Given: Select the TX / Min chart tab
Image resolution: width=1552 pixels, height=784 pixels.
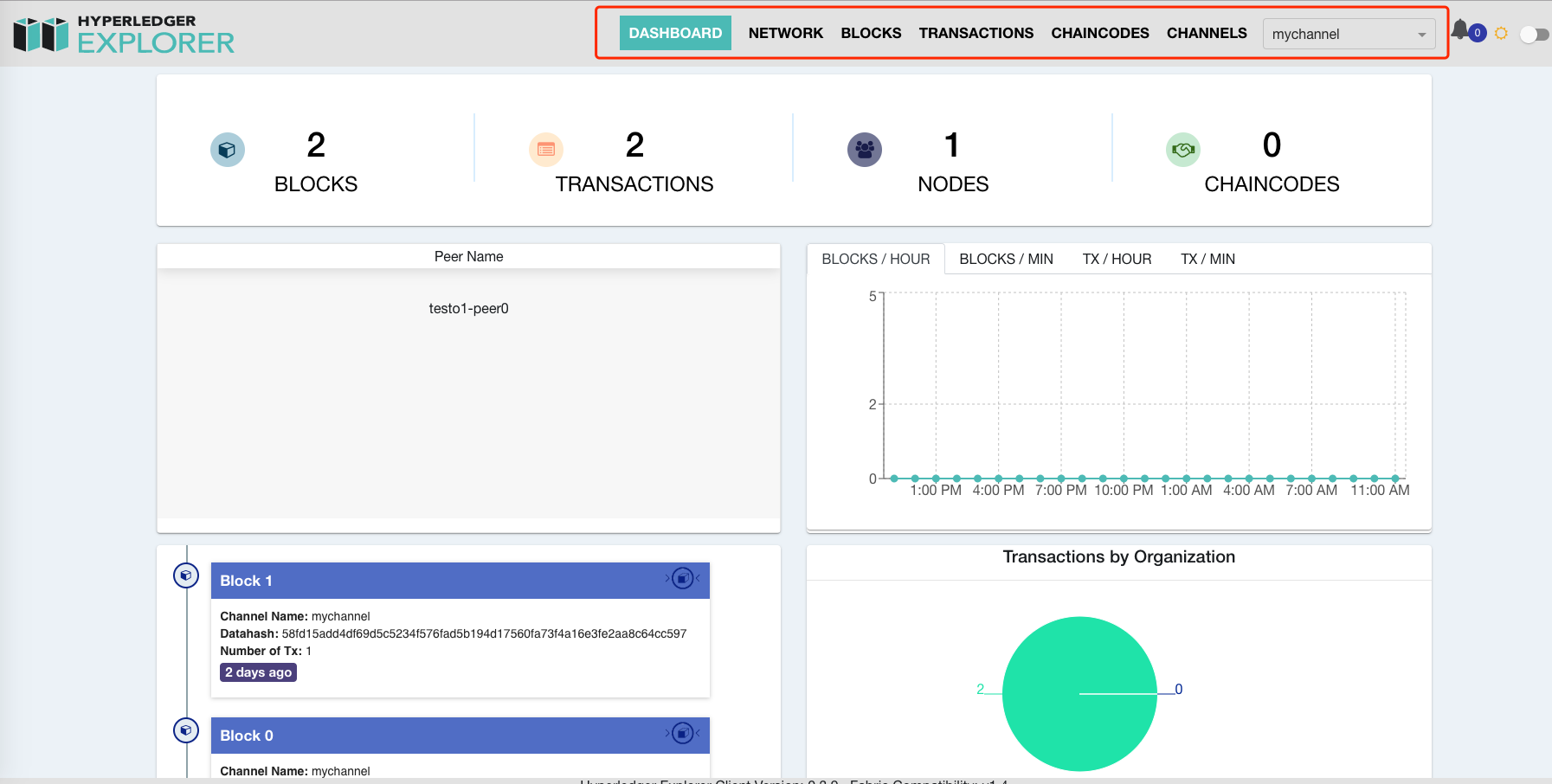Looking at the screenshot, I should pos(1207,259).
